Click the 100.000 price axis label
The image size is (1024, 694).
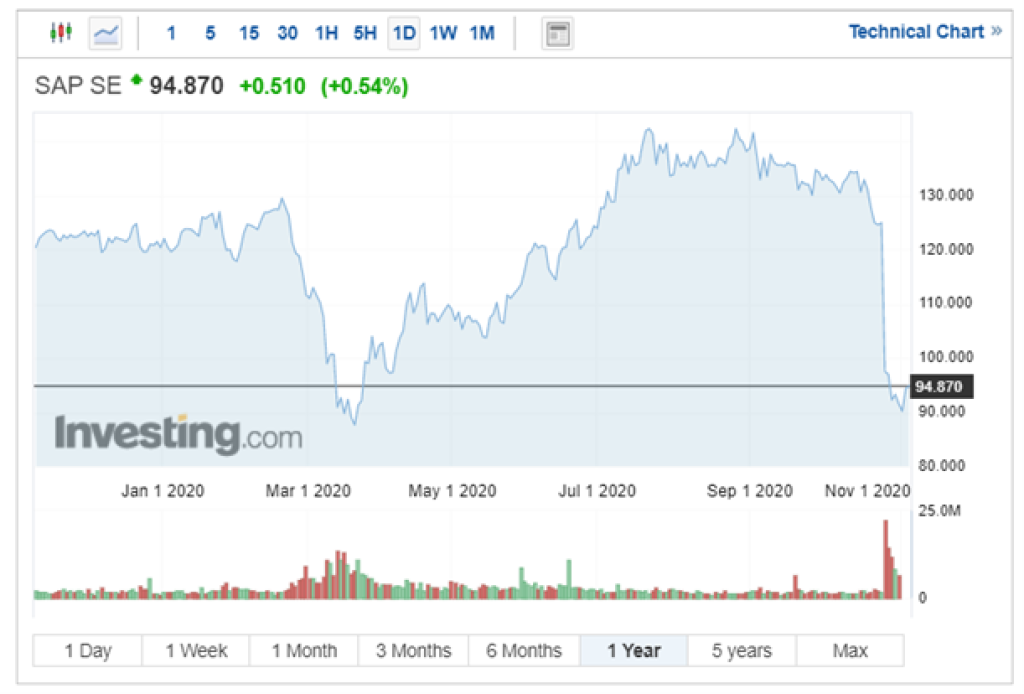pos(946,356)
